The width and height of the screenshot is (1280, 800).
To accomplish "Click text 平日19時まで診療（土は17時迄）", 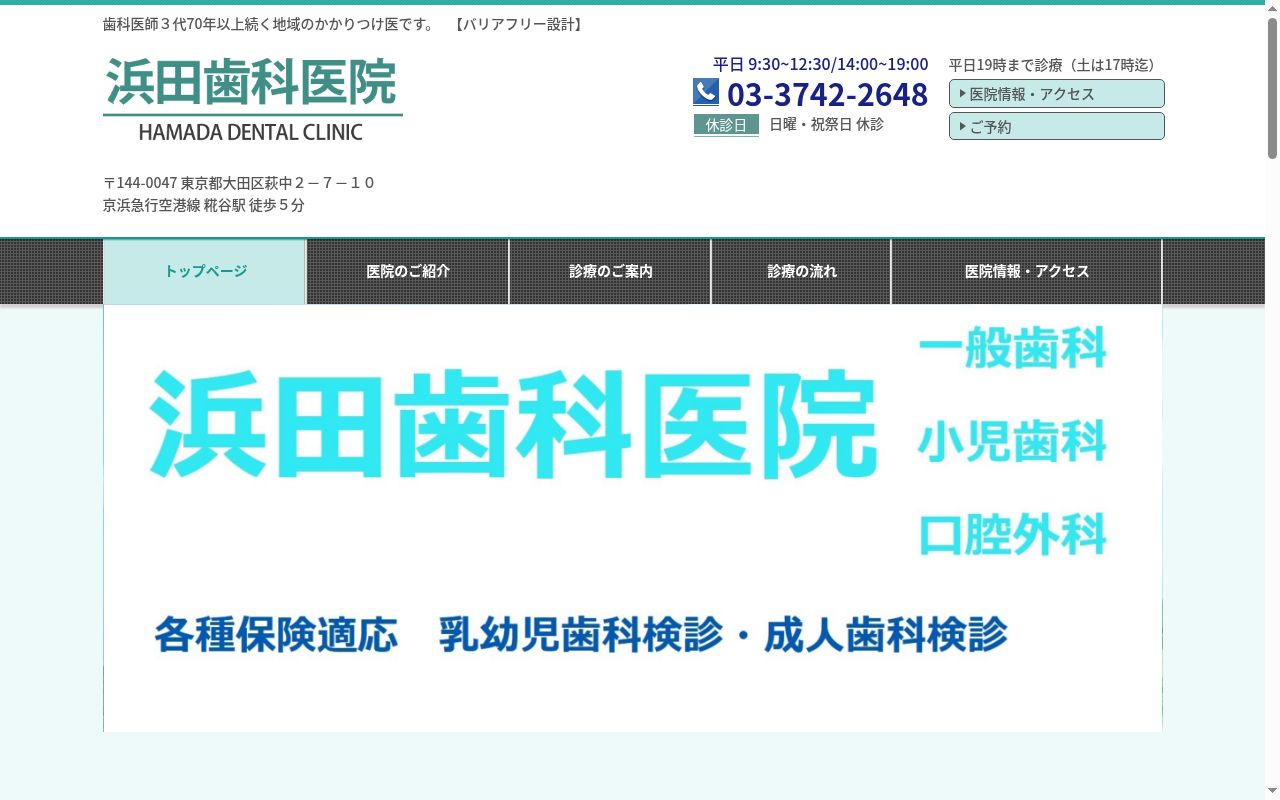I will 1055,65.
